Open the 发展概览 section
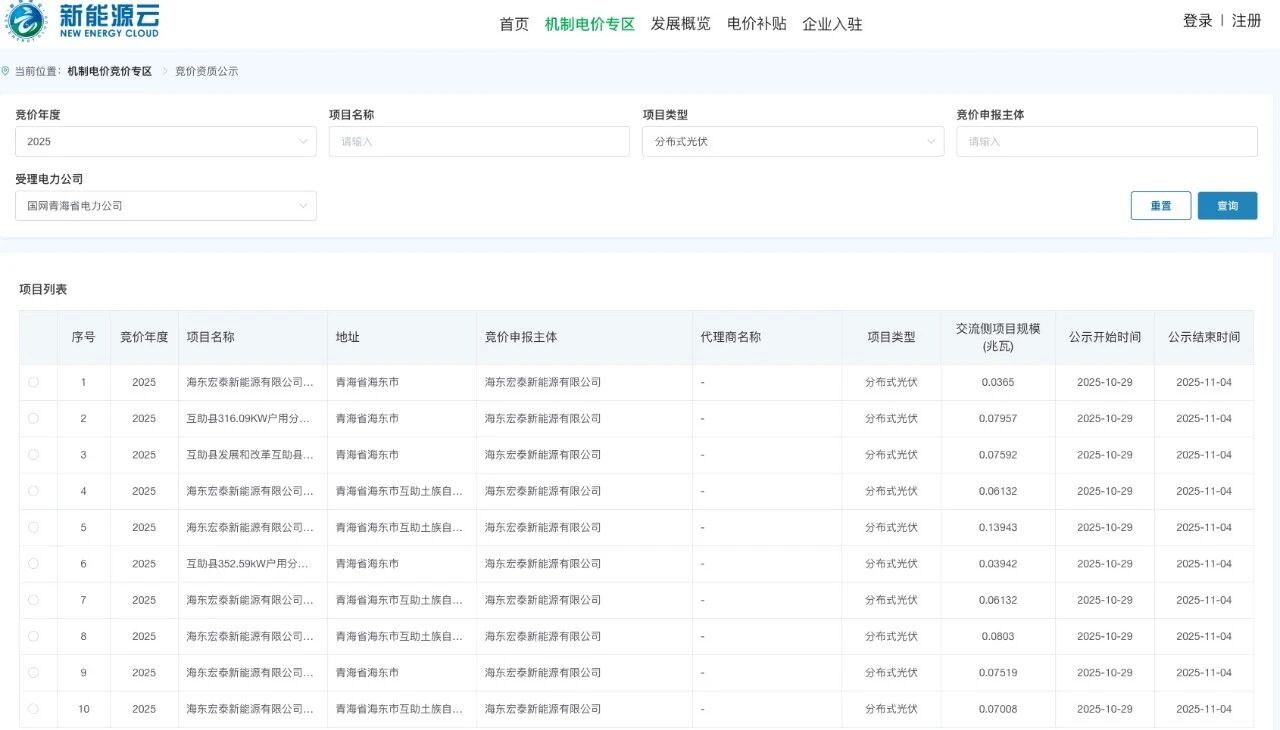This screenshot has height=730, width=1280. (680, 23)
